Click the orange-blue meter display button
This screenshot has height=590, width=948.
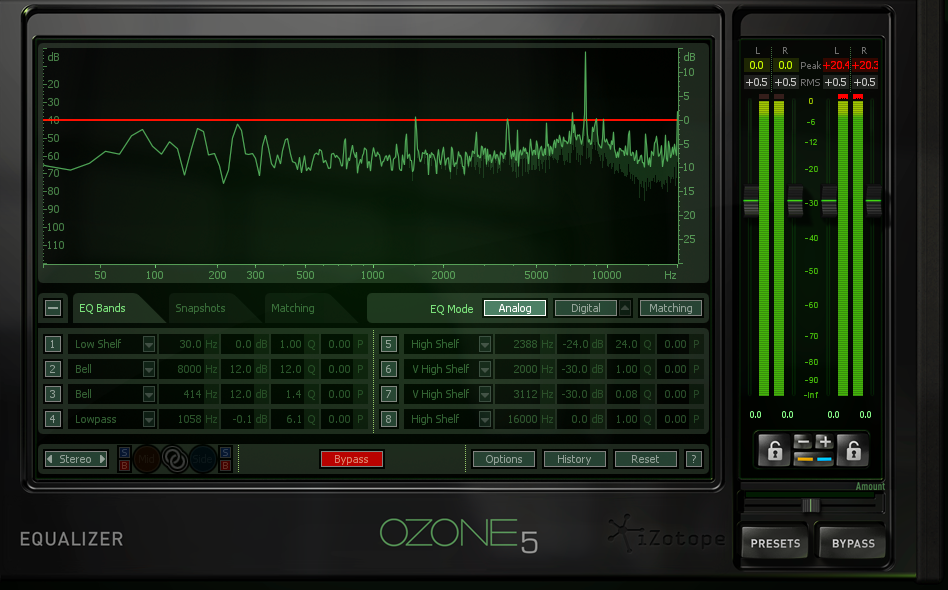coord(813,459)
